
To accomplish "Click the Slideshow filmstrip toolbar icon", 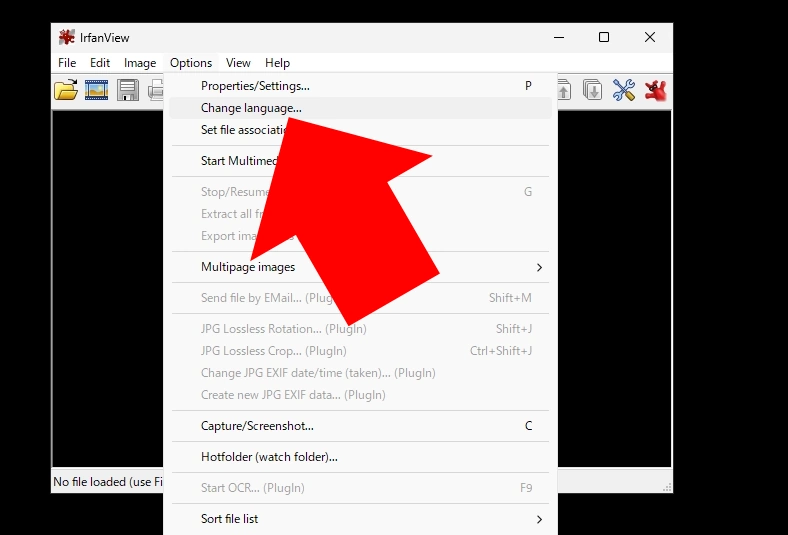I will pyautogui.click(x=96, y=90).
